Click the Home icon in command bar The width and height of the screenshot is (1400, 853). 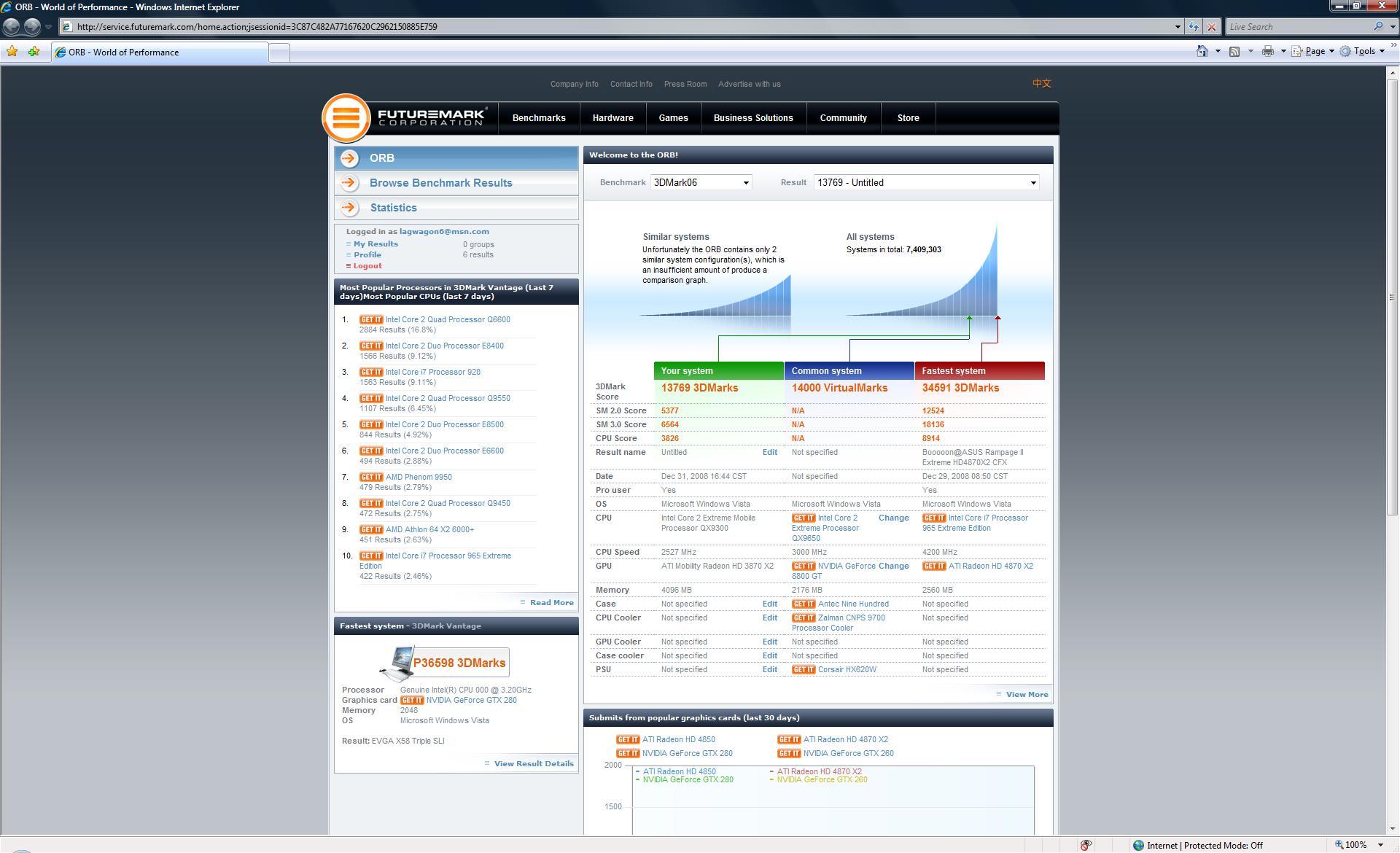pyautogui.click(x=1202, y=51)
